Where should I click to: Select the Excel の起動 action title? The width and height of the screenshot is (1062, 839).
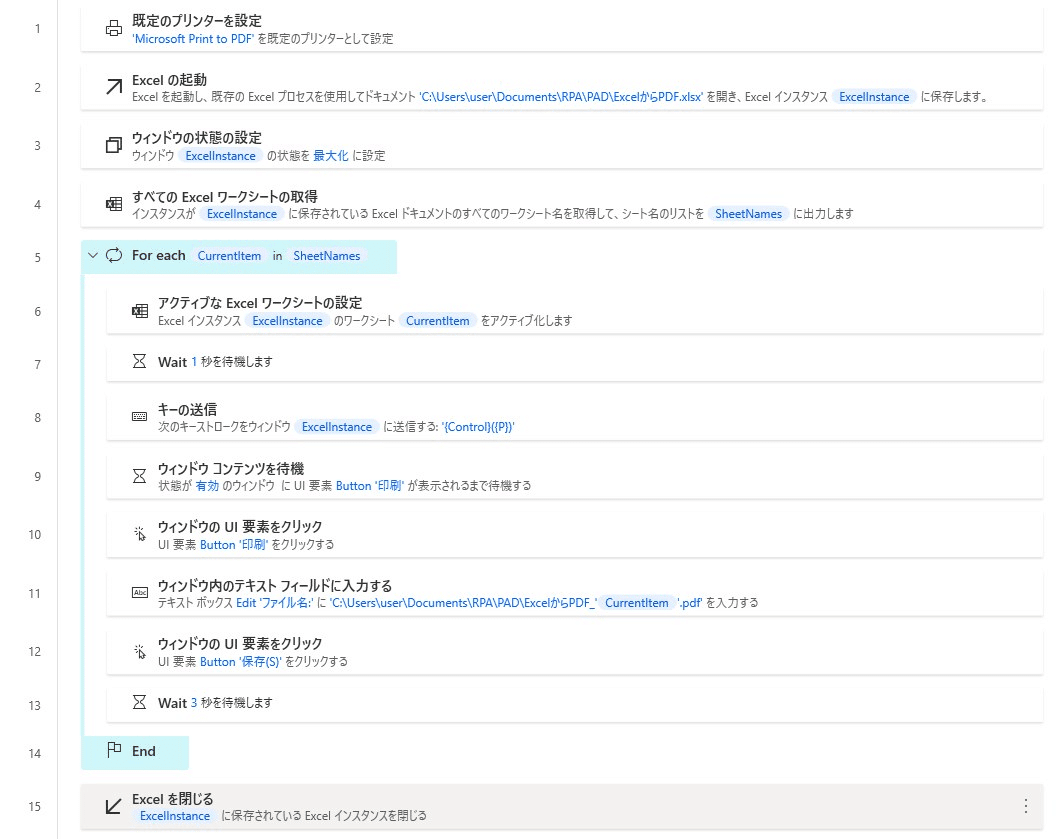pyautogui.click(x=169, y=80)
